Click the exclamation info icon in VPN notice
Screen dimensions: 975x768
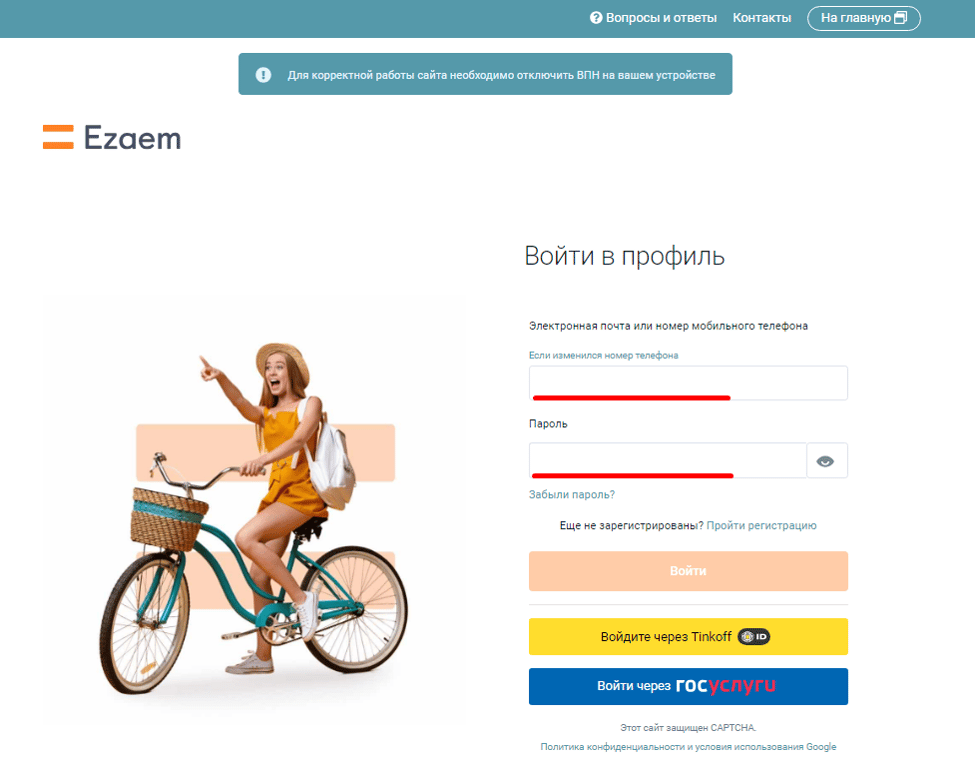tap(263, 75)
